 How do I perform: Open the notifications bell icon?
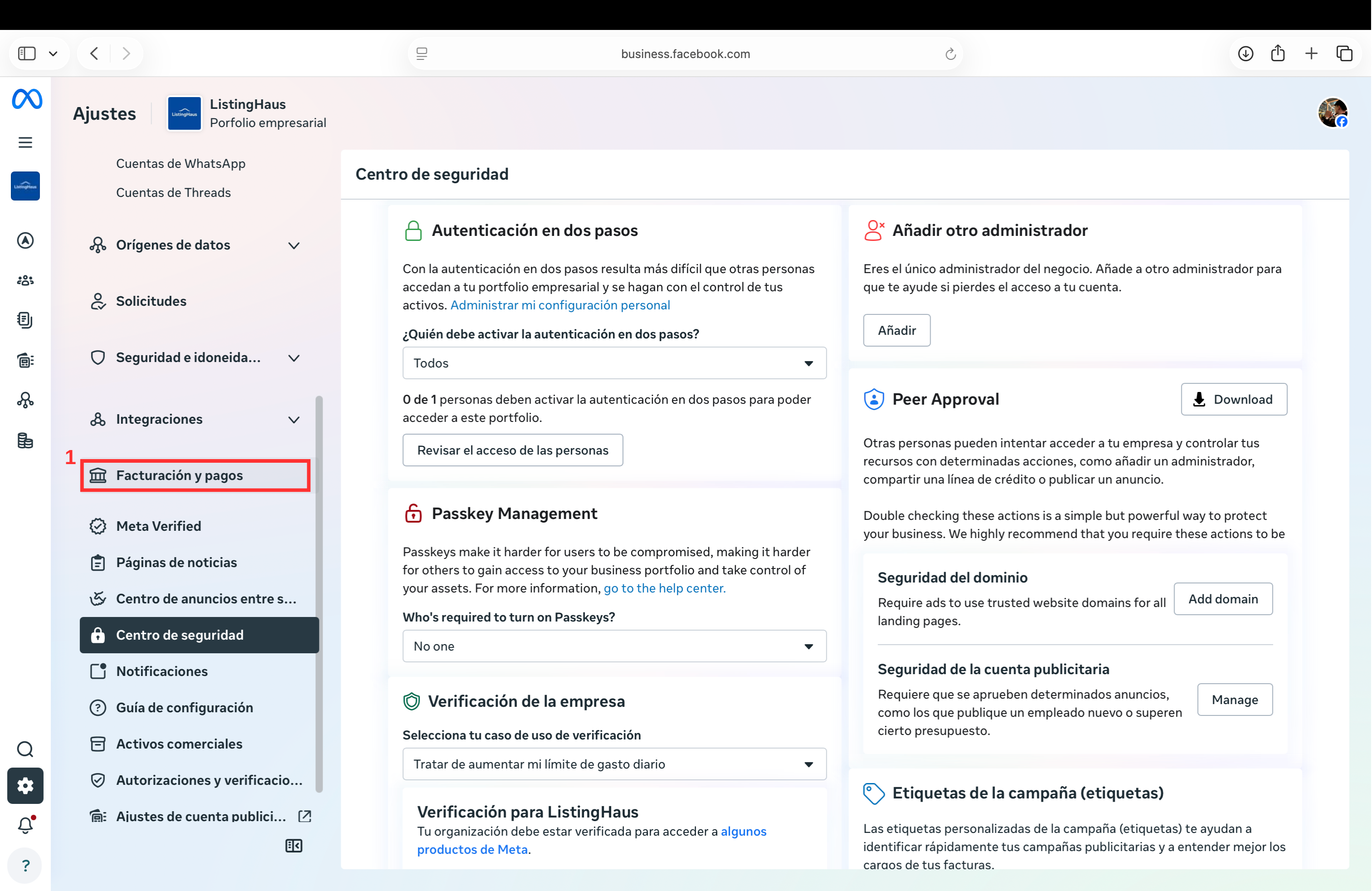coord(25,826)
